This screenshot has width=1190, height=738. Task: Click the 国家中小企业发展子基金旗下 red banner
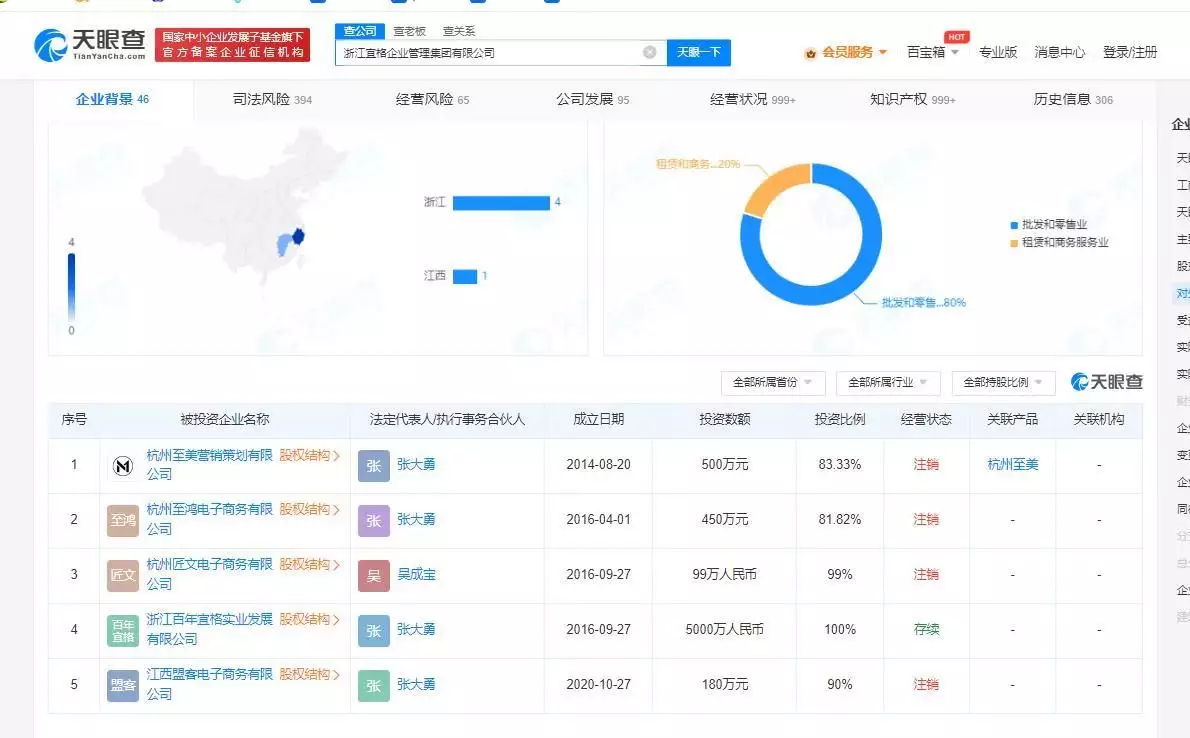pos(232,45)
